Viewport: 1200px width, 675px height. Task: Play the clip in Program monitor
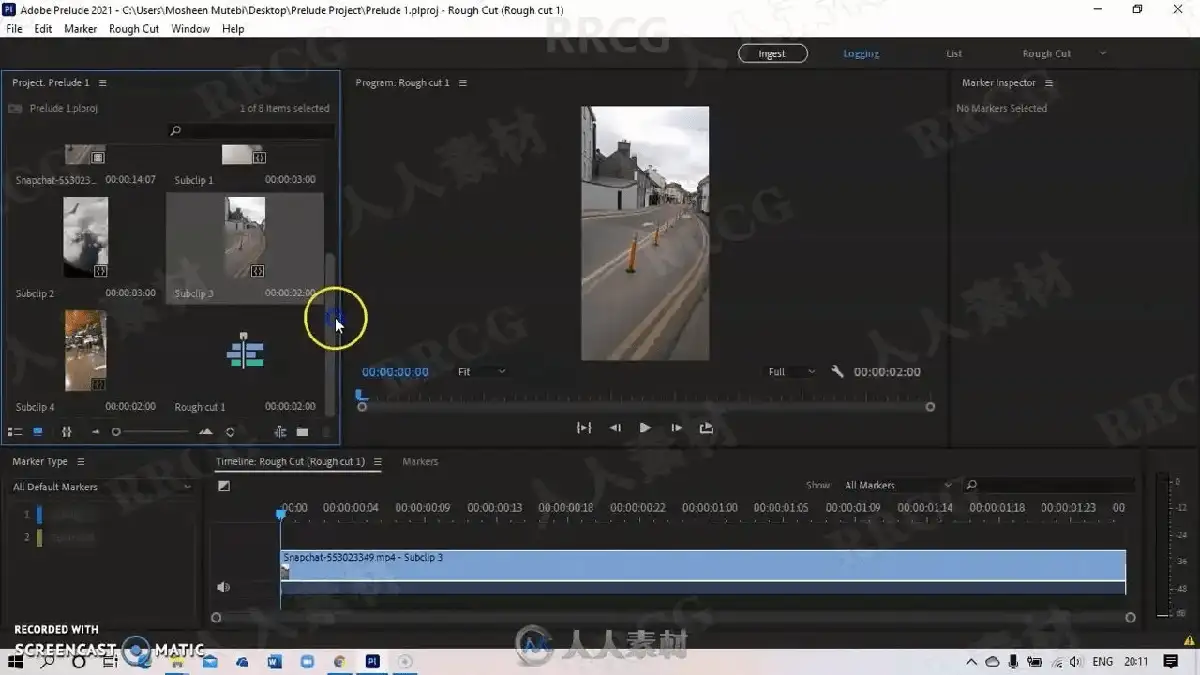(x=645, y=428)
